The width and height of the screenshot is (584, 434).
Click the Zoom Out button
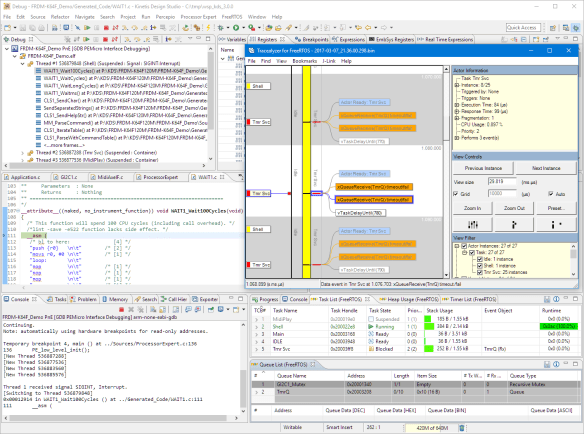[x=514, y=208]
